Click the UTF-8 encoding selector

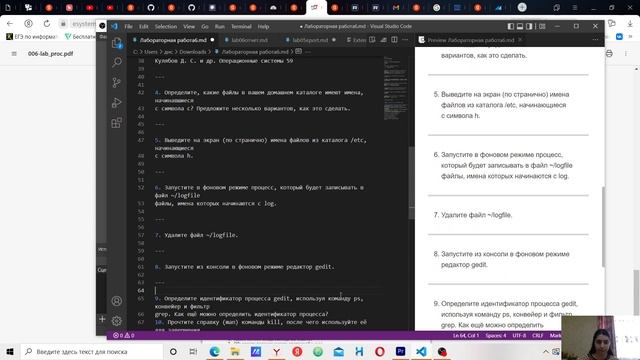point(519,336)
